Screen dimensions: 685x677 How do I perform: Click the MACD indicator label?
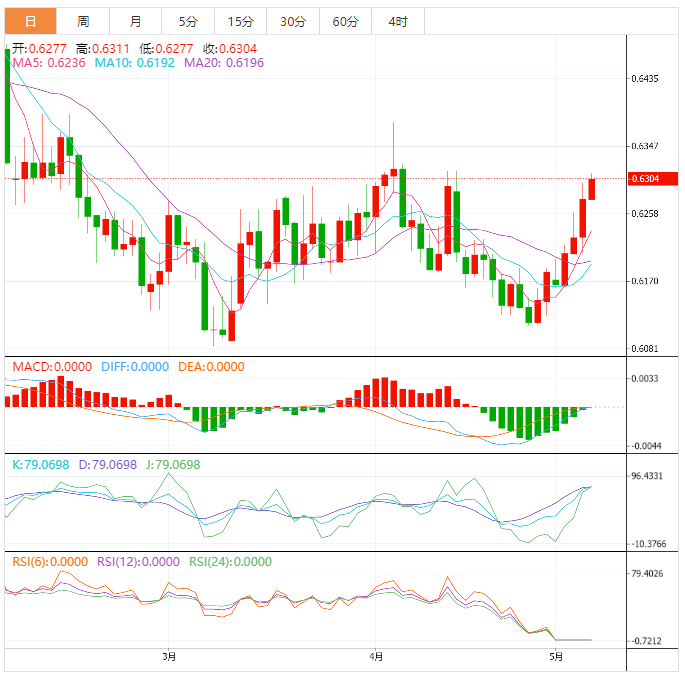coord(52,367)
